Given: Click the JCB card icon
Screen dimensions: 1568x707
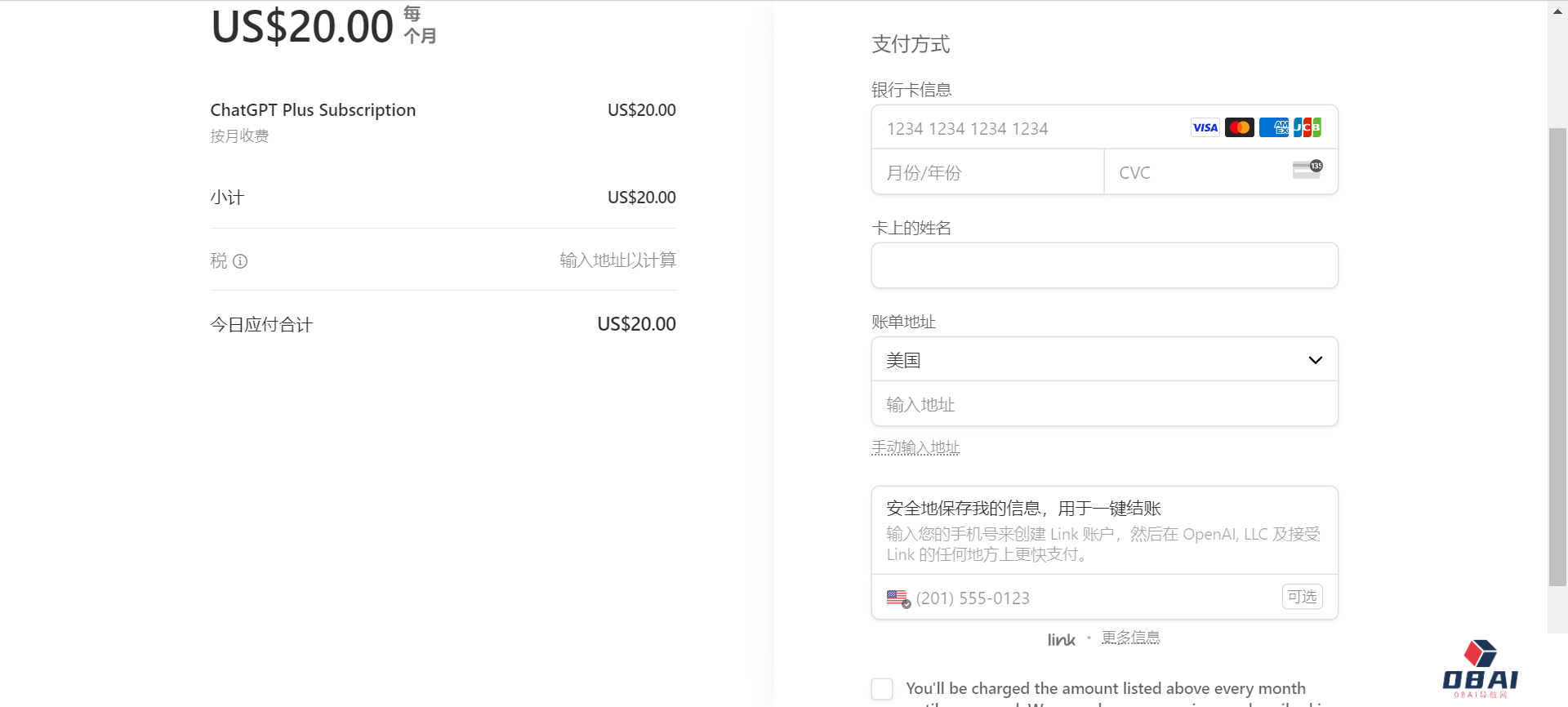Looking at the screenshot, I should point(1307,127).
